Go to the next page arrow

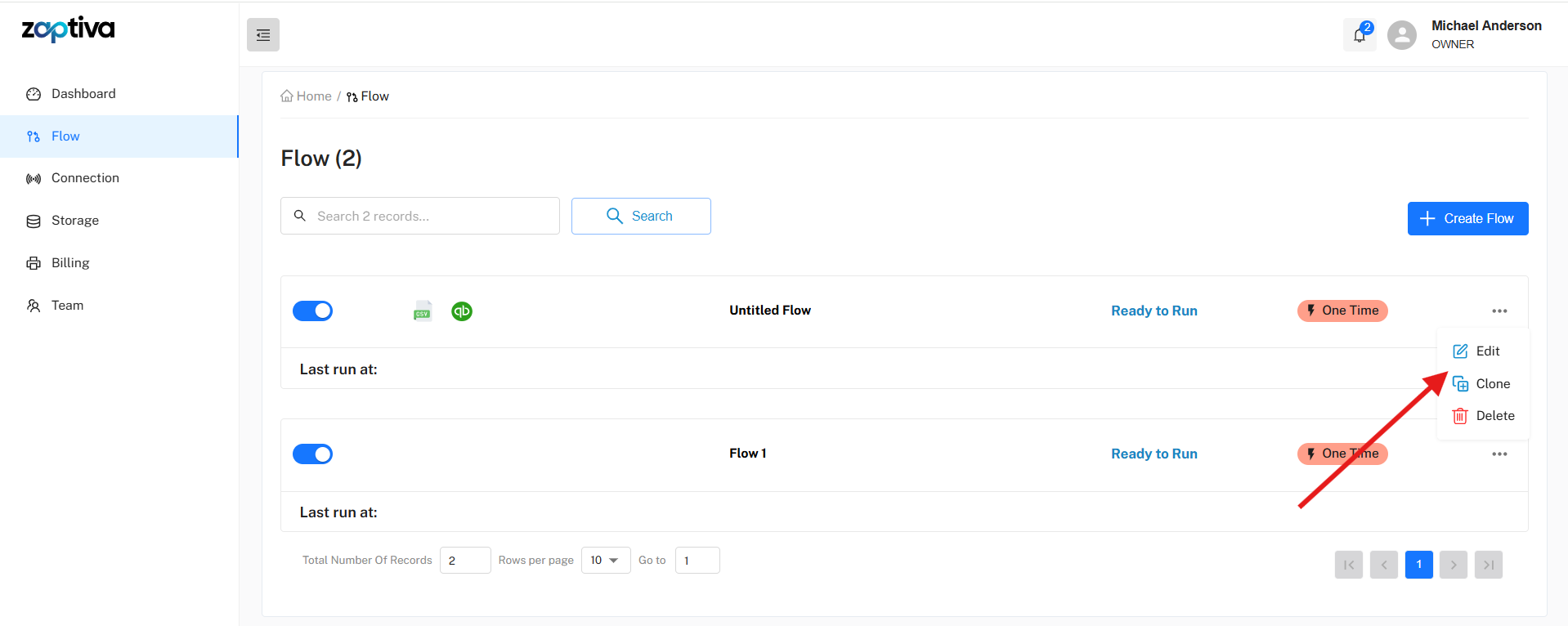[1453, 565]
